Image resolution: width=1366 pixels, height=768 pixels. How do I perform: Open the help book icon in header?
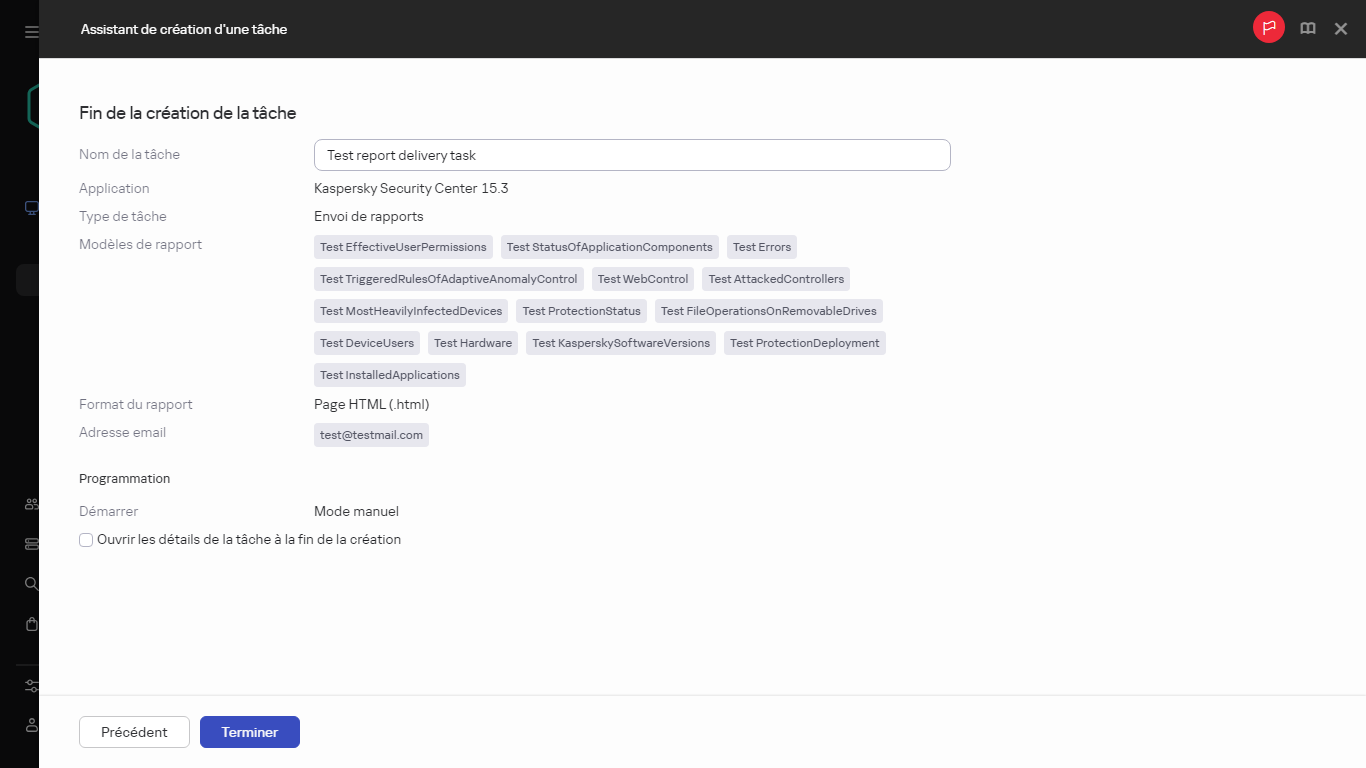coord(1307,29)
